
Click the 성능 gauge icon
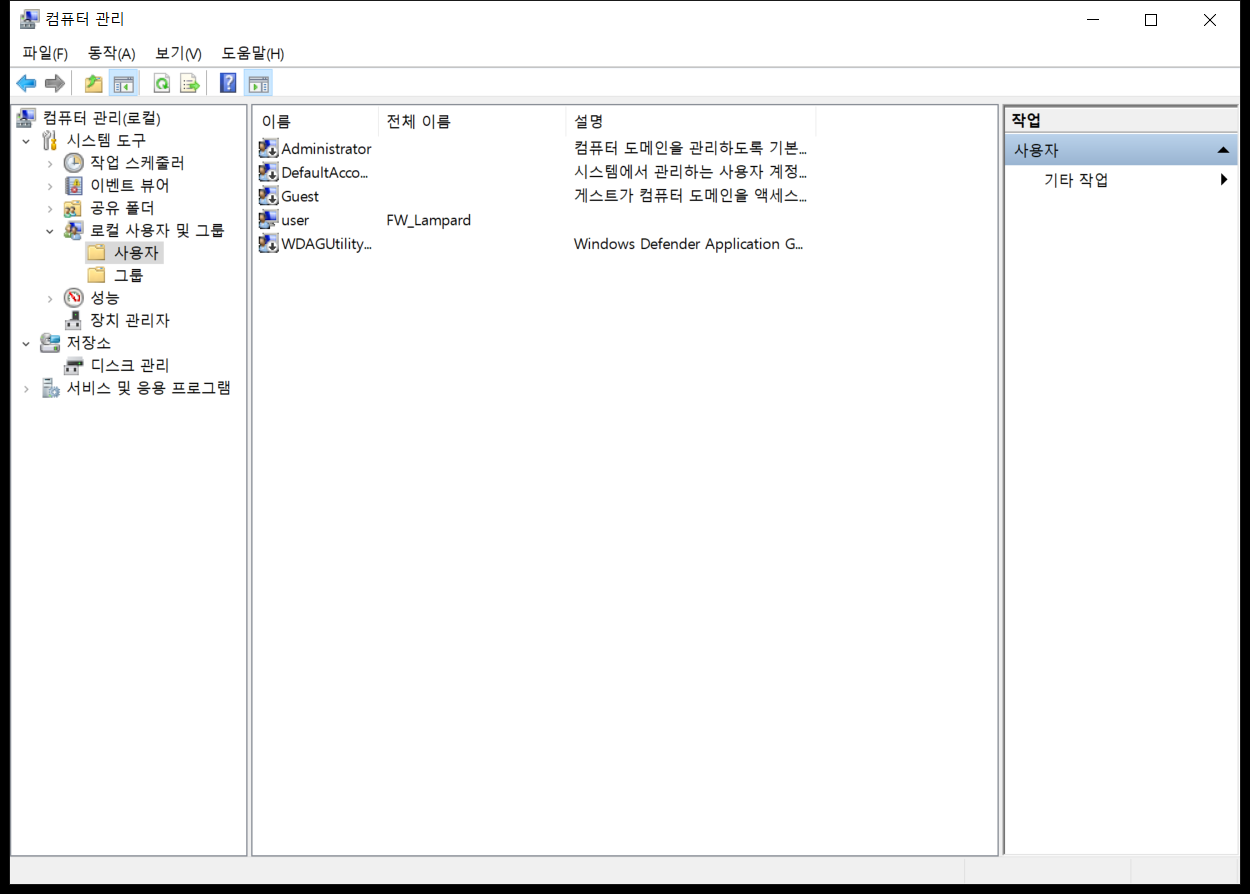pyautogui.click(x=74, y=297)
